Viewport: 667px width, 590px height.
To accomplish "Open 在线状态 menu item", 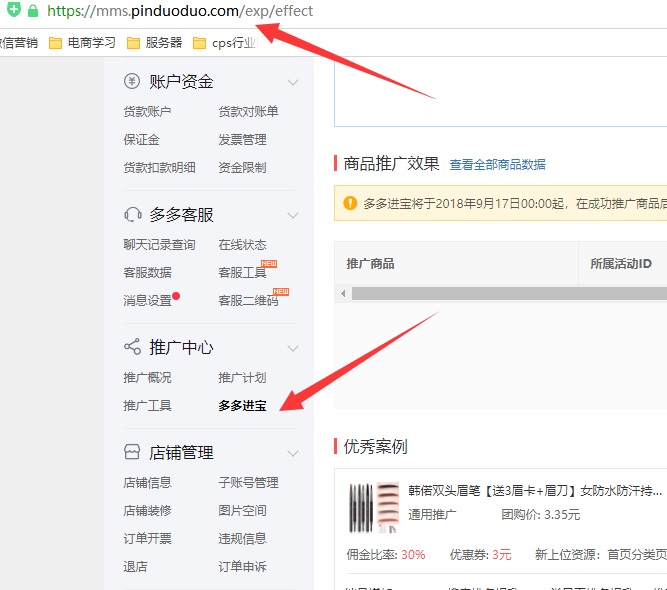I will (x=242, y=245).
